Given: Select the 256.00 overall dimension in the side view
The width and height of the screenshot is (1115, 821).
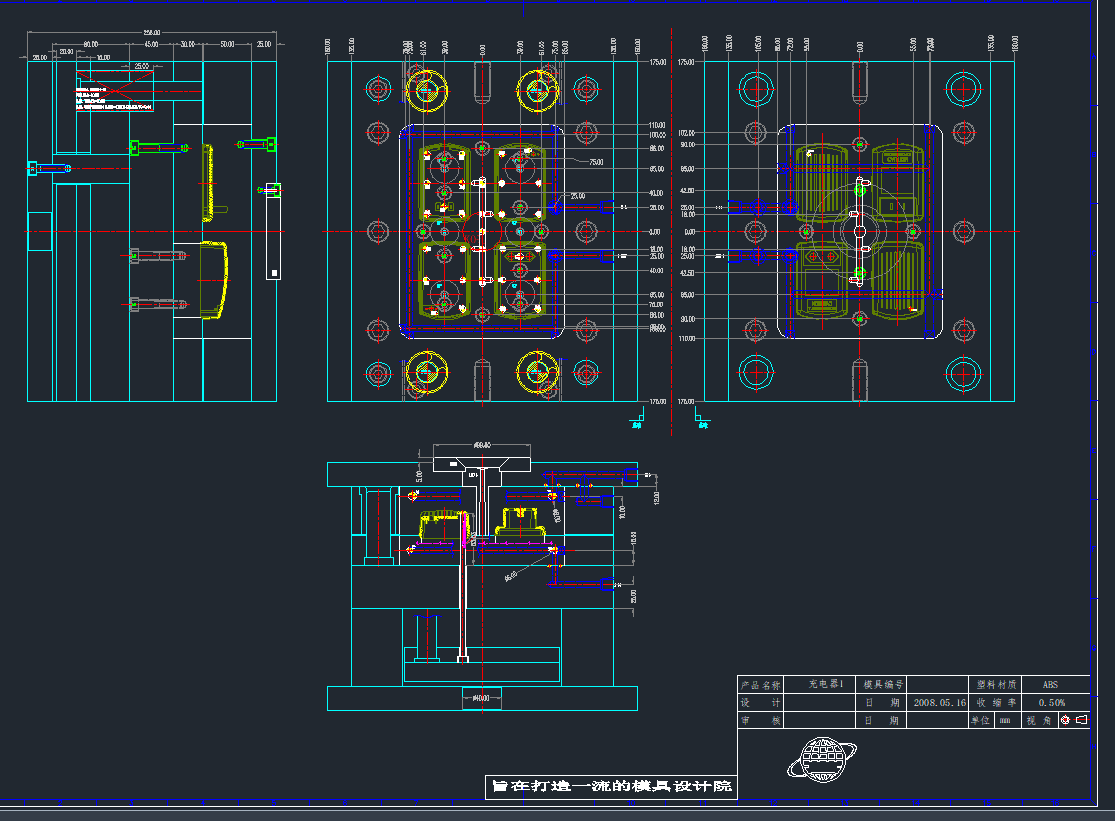Looking at the screenshot, I should [x=152, y=34].
